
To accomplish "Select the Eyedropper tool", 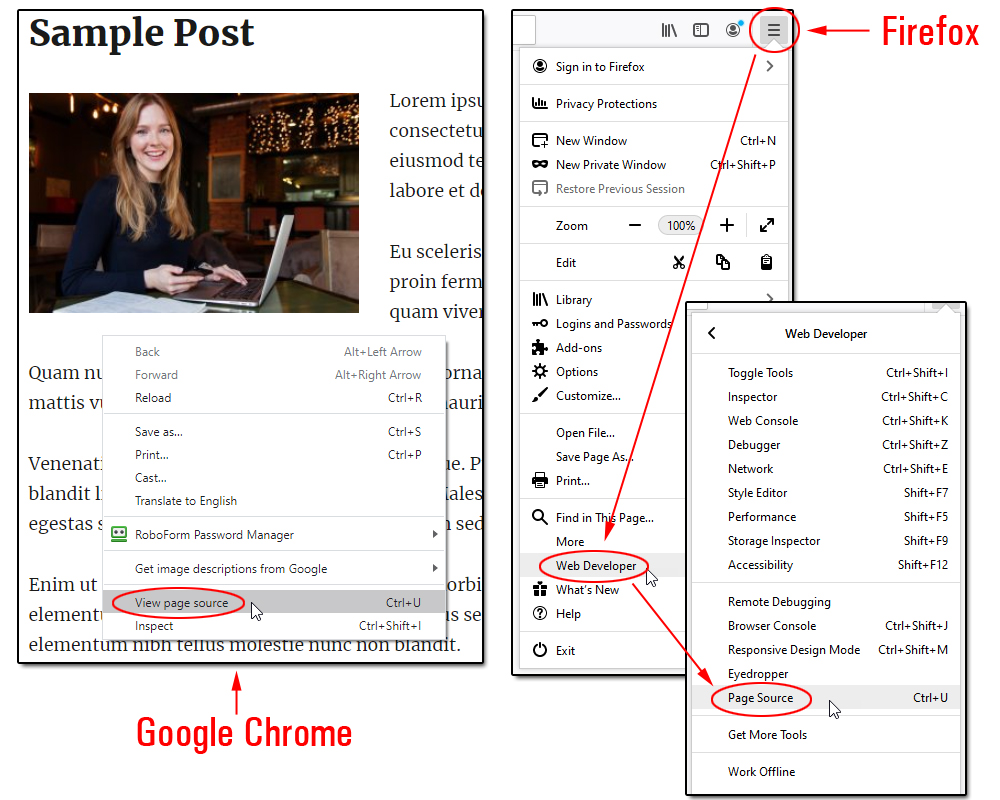I will click(x=826, y=674).
